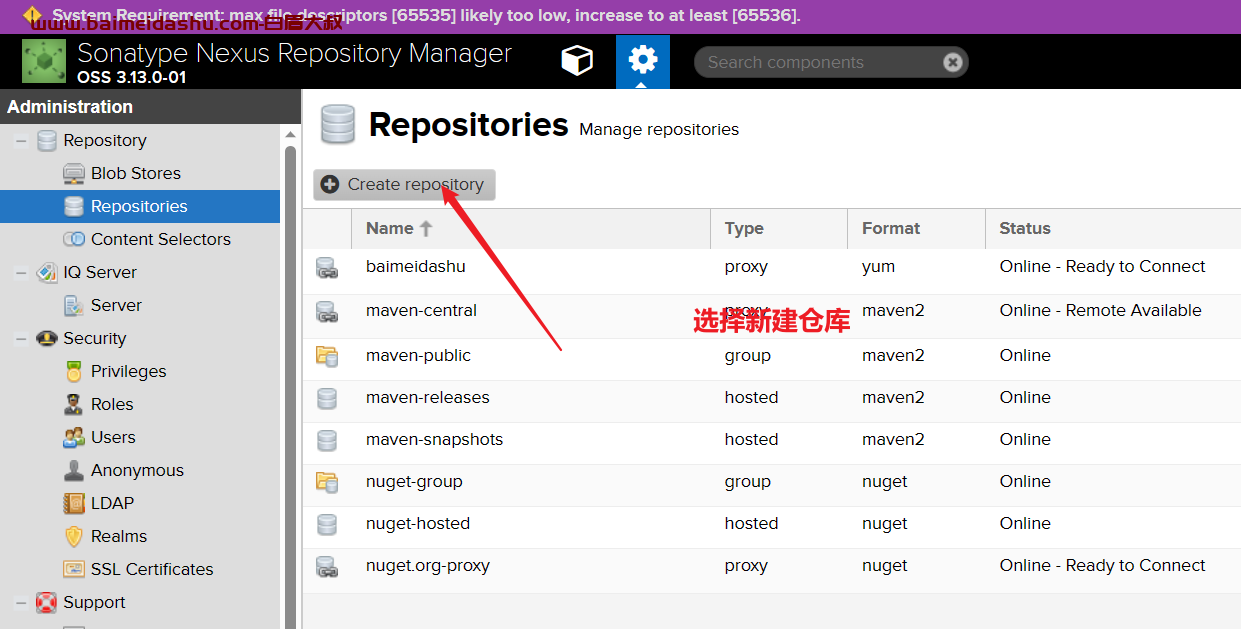1241x629 pixels.
Task: Click the Privileges medal icon
Action: [74, 371]
